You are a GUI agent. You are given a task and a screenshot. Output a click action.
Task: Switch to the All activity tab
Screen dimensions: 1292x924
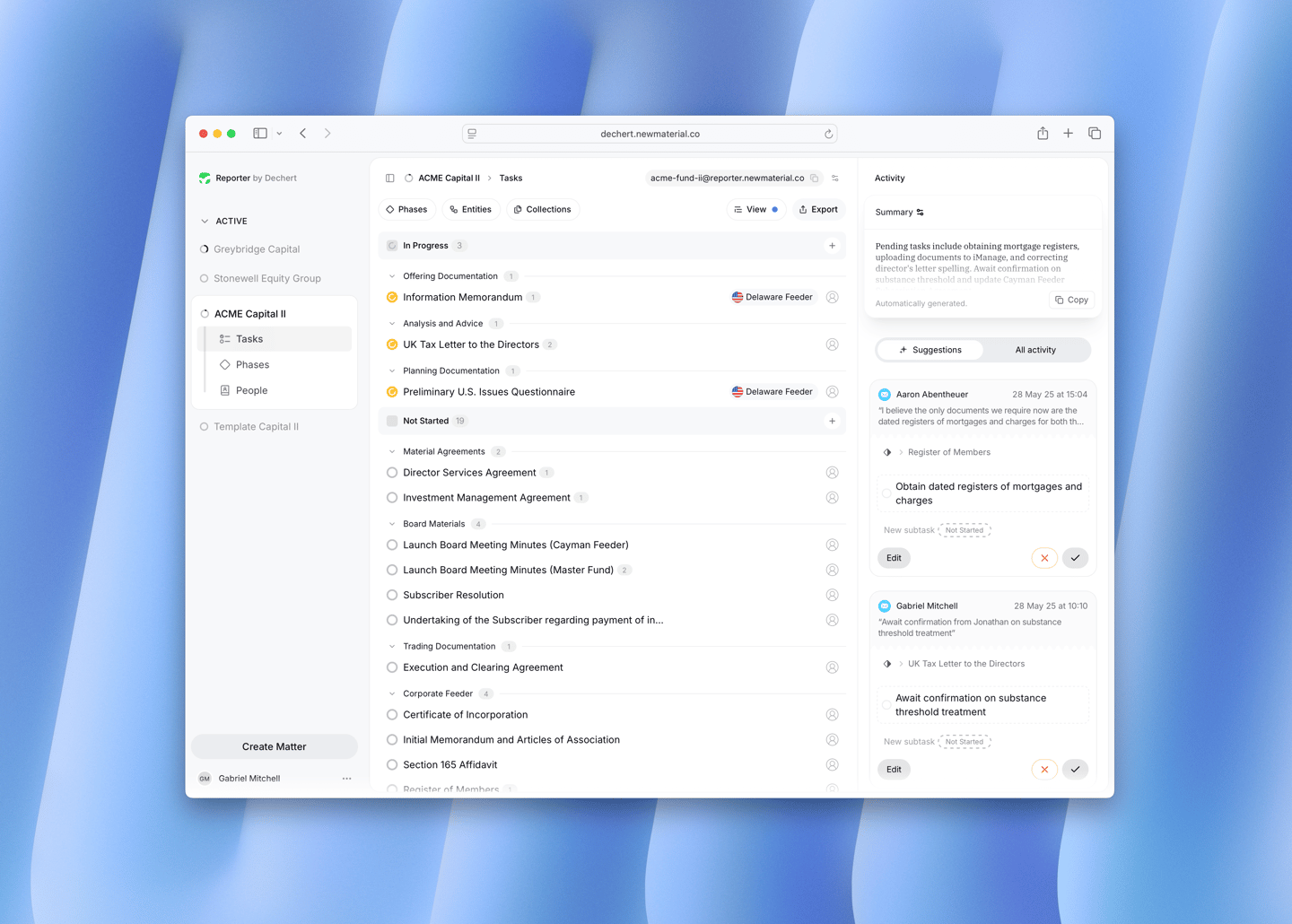coord(1034,350)
